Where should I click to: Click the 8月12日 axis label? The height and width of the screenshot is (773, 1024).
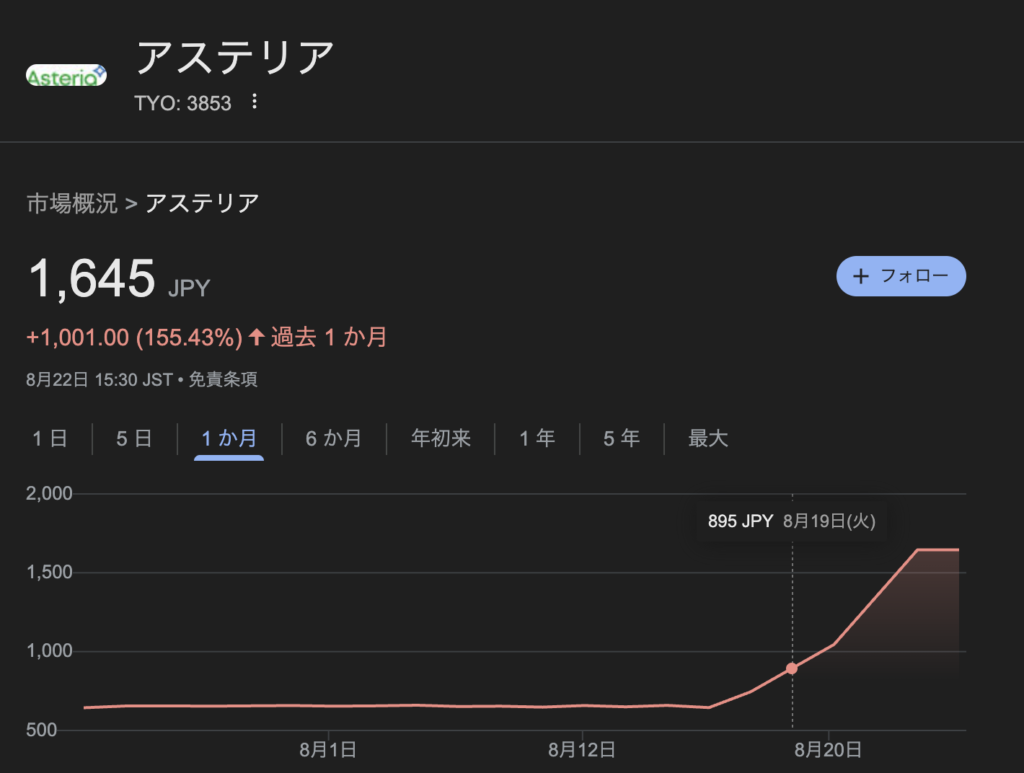(x=581, y=749)
